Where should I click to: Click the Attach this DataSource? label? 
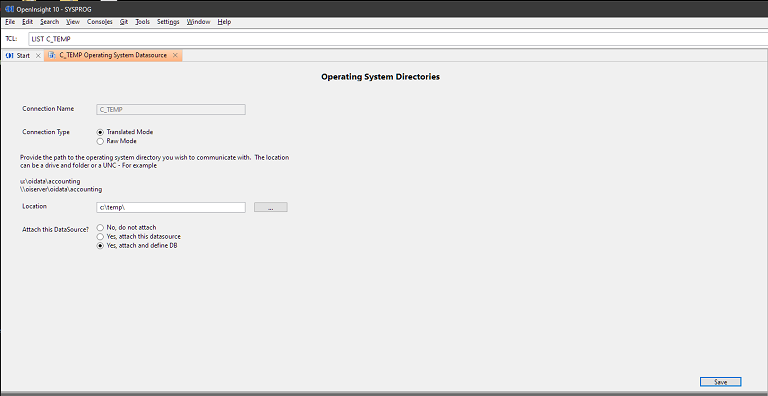click(x=55, y=229)
